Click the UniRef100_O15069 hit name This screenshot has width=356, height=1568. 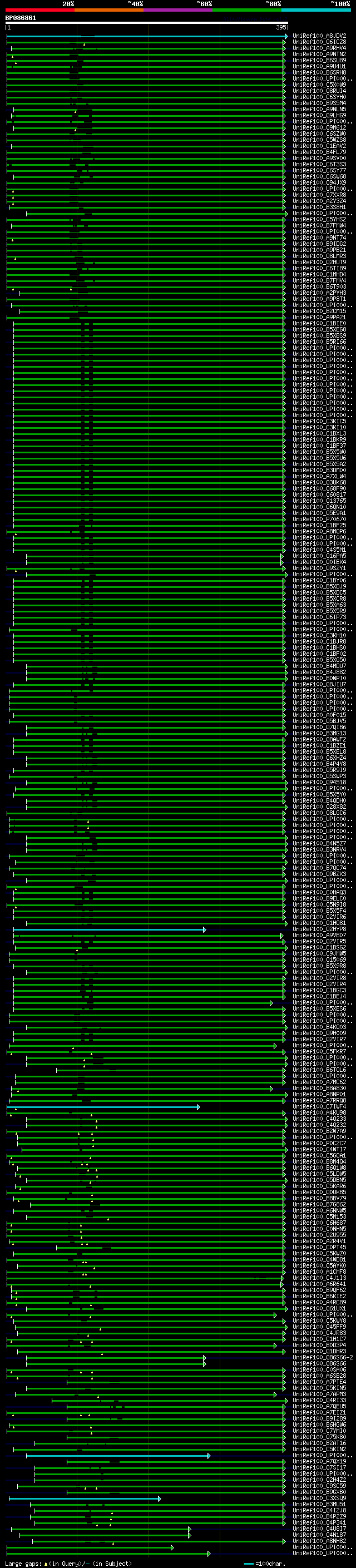tap(319, 960)
